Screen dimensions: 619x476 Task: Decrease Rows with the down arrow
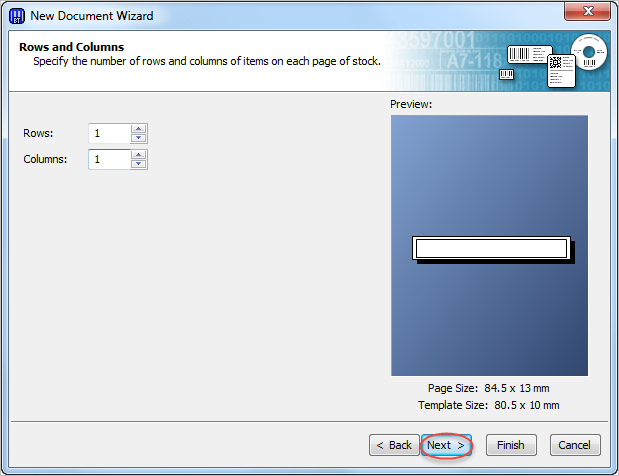(139, 138)
